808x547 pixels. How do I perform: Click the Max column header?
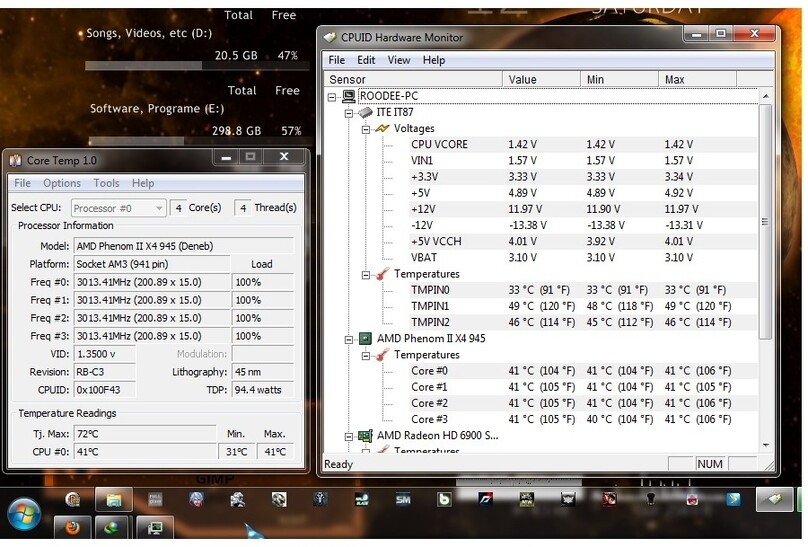[x=698, y=79]
